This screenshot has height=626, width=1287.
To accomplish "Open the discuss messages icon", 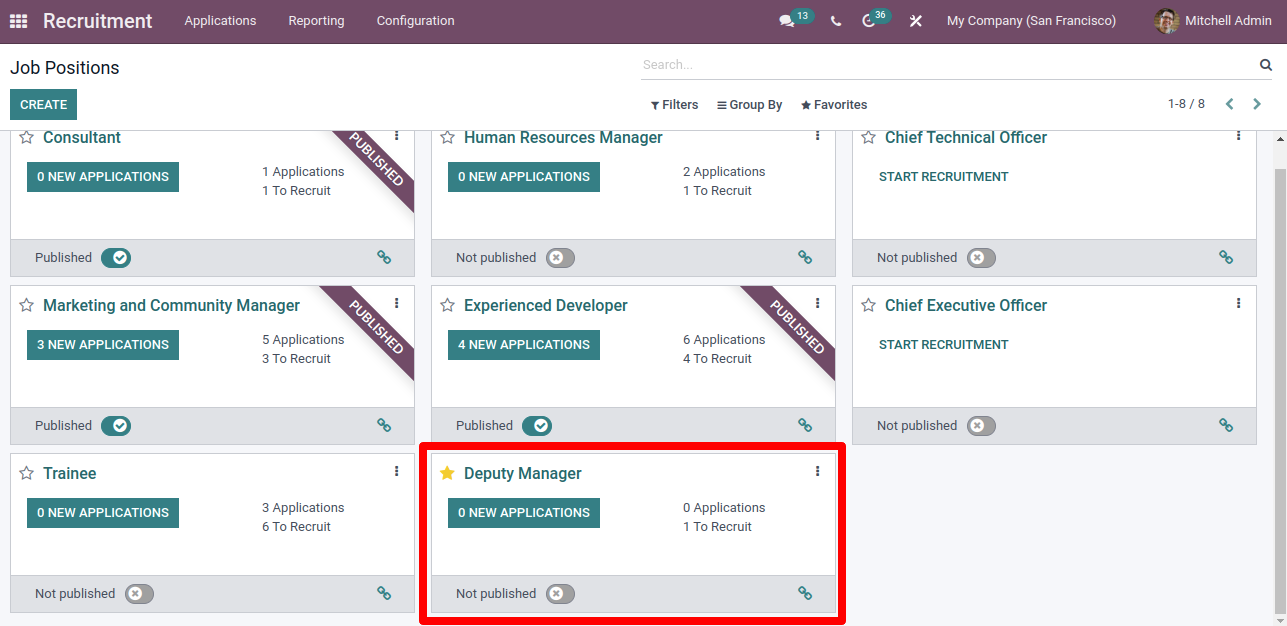I will click(x=787, y=21).
